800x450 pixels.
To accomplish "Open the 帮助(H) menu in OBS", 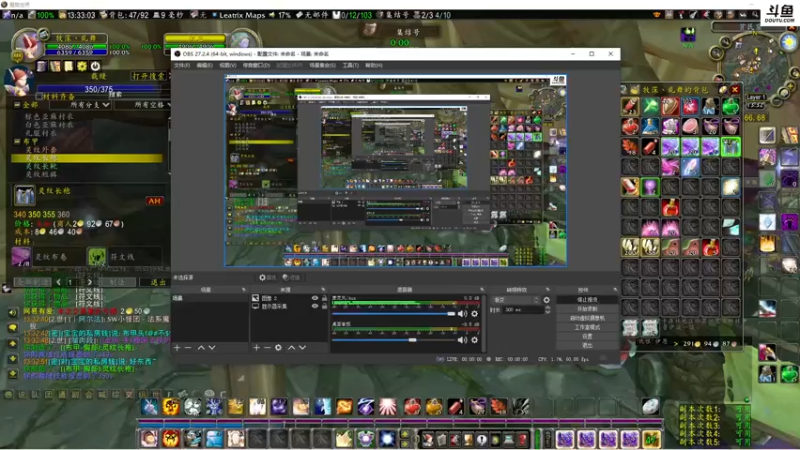I will [x=373, y=65].
